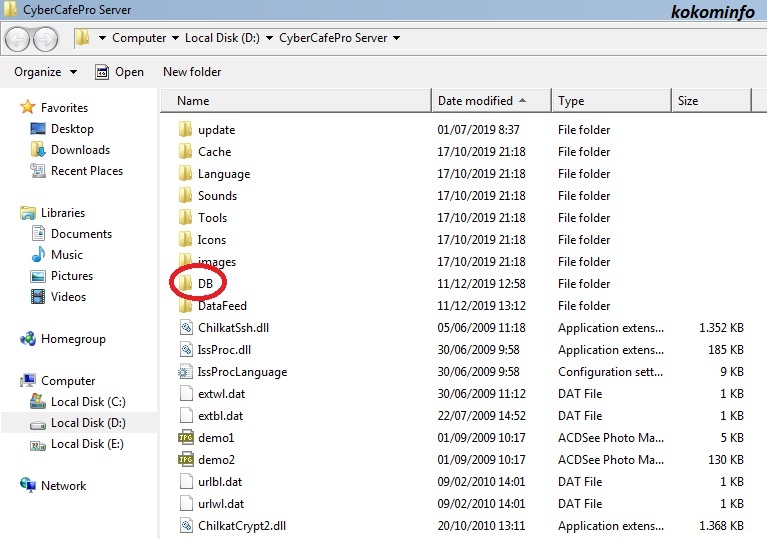Viewport: 767px width, 539px height.
Task: Click the Open toolbar button
Action: [119, 72]
